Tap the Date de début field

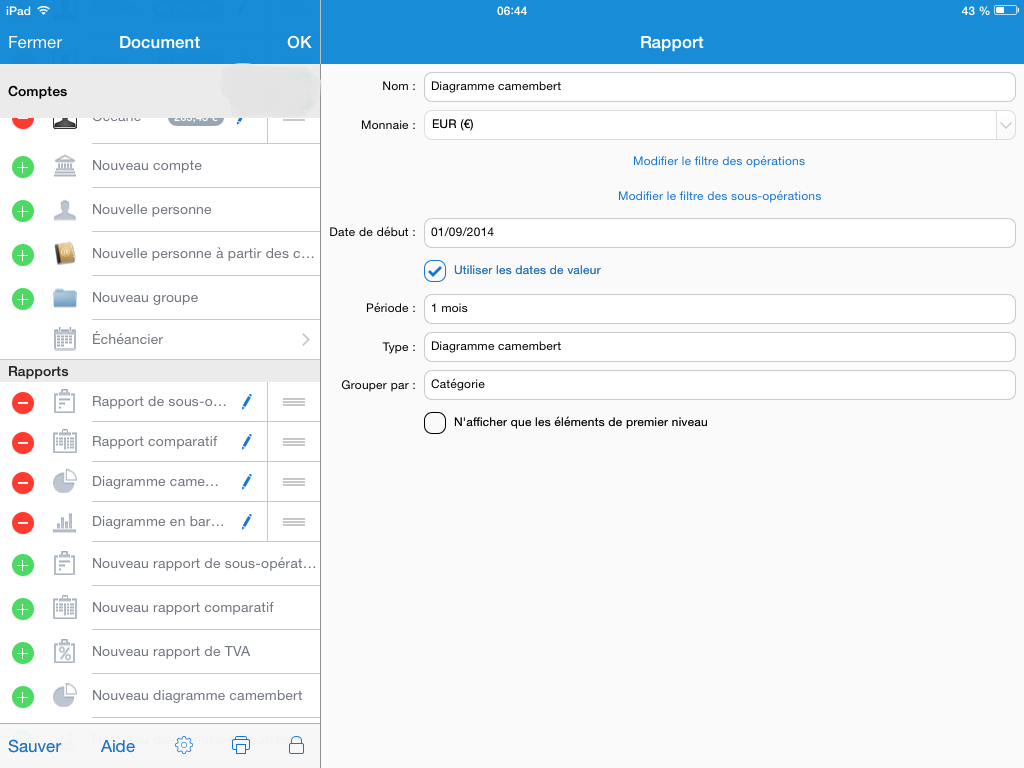[x=719, y=233]
